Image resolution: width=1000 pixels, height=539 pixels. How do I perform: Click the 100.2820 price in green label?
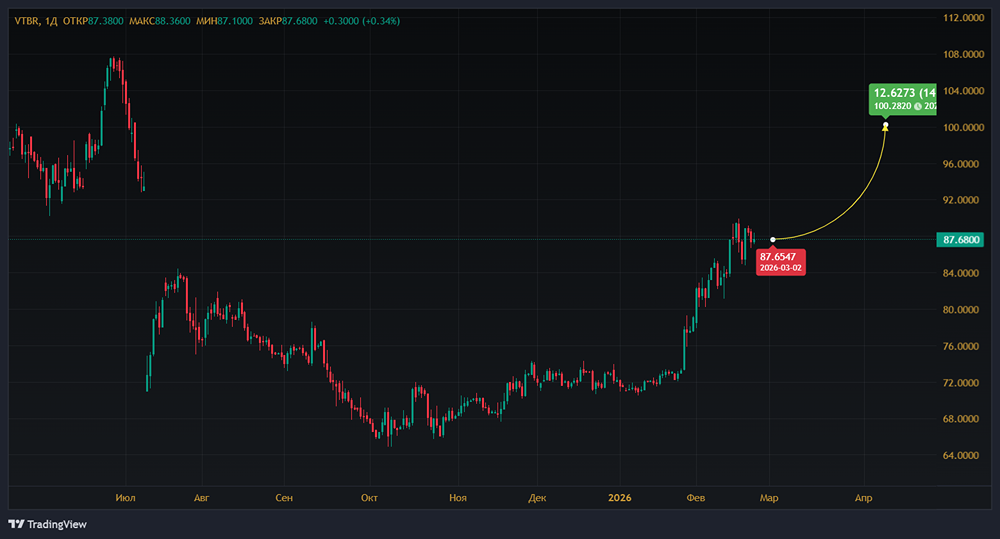pyautogui.click(x=892, y=107)
